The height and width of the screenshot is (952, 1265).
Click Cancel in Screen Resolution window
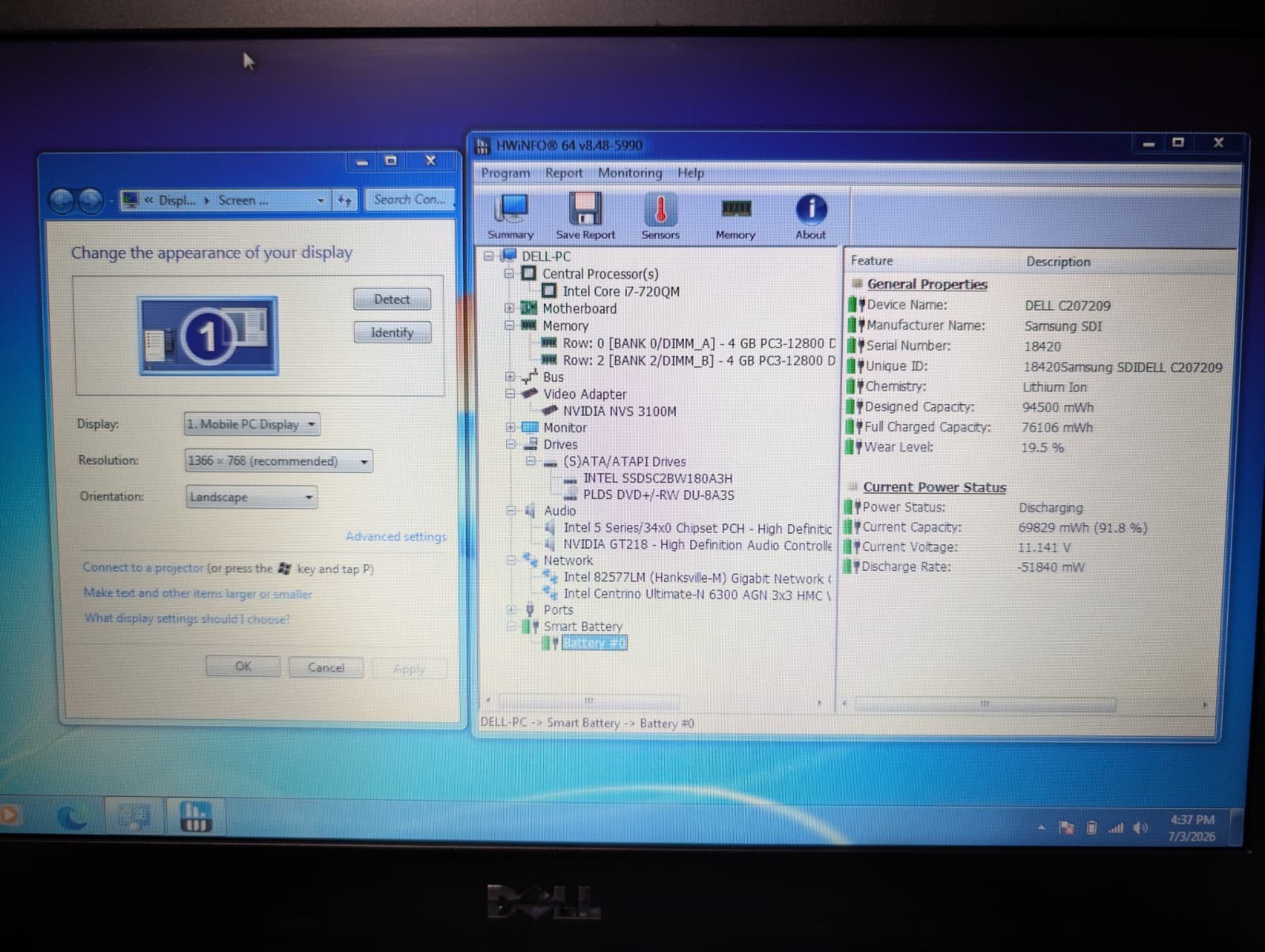(326, 667)
